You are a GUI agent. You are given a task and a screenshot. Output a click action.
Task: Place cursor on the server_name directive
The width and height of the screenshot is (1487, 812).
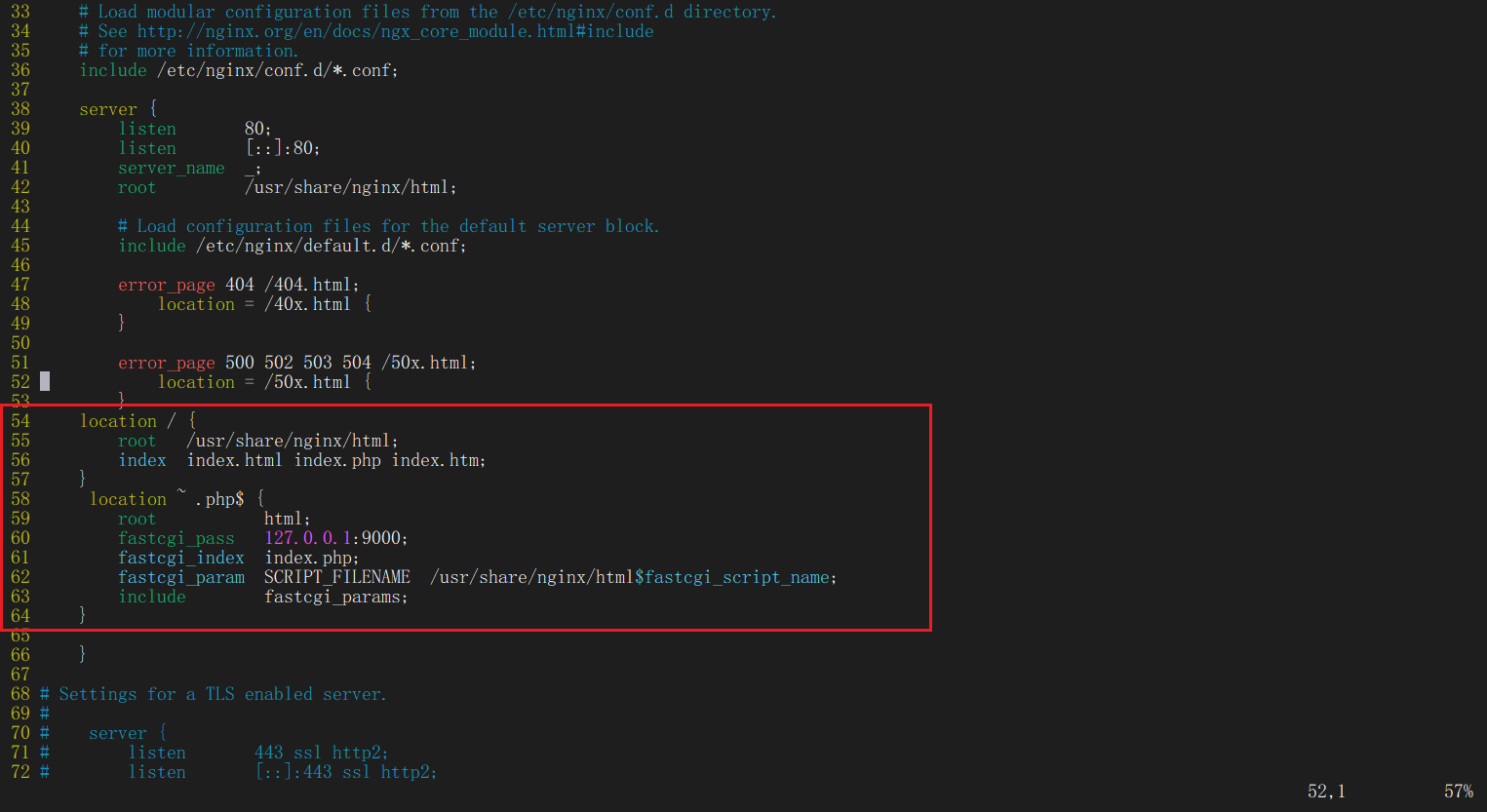point(172,168)
